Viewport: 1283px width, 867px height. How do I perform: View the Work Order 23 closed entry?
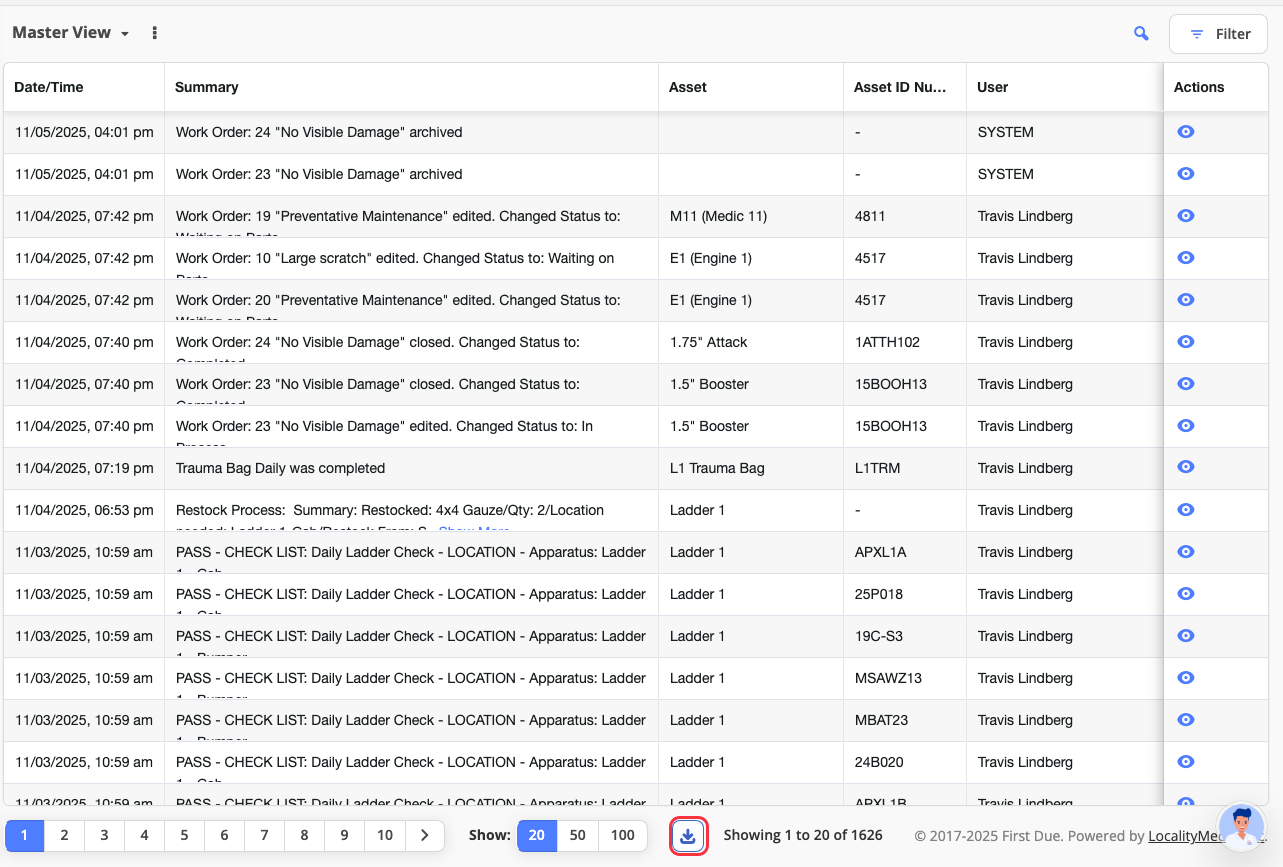(1186, 384)
